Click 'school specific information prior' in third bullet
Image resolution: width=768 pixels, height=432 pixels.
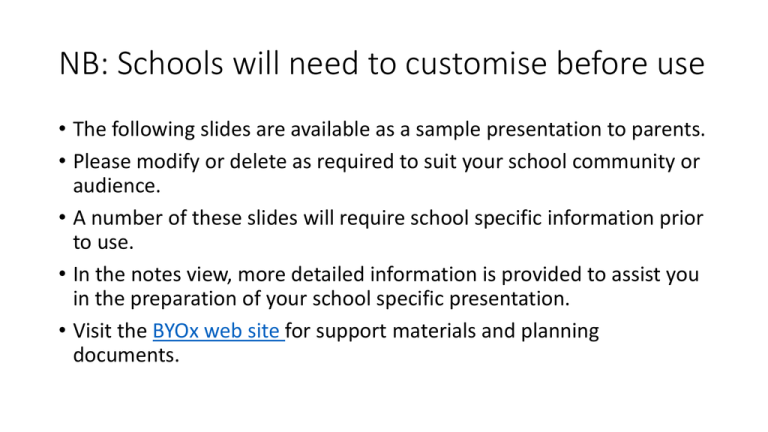click(x=556, y=218)
